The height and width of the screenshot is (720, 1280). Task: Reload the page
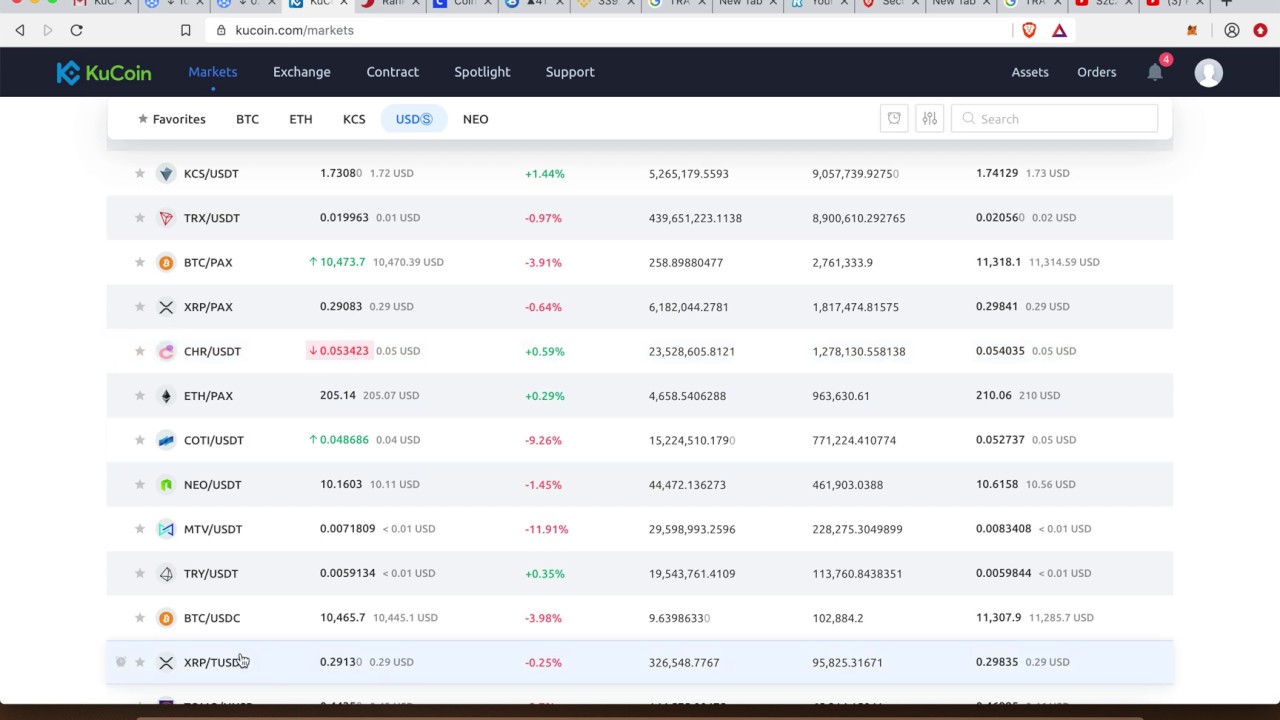tap(76, 30)
